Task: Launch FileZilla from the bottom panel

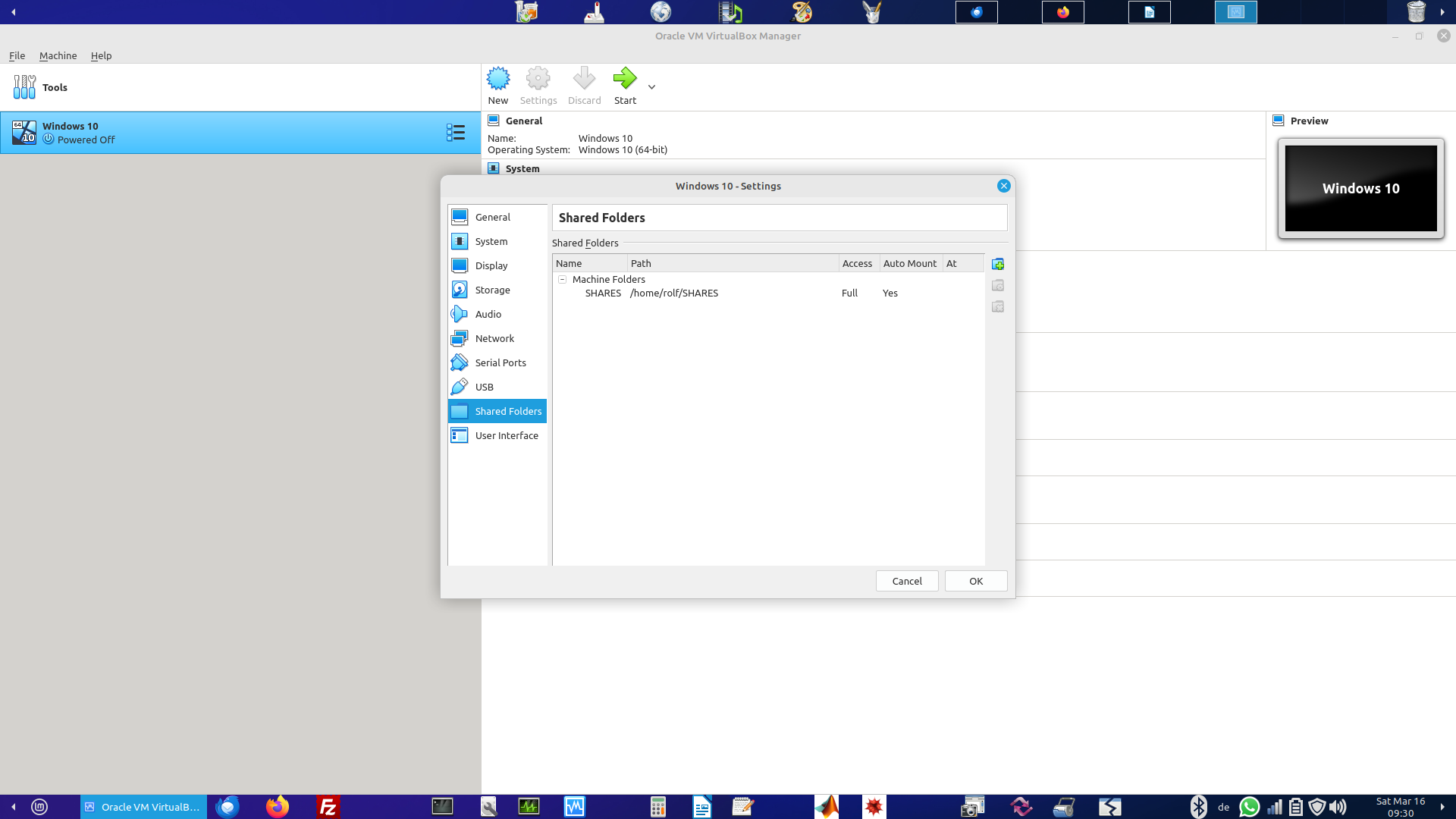Action: tap(328, 807)
